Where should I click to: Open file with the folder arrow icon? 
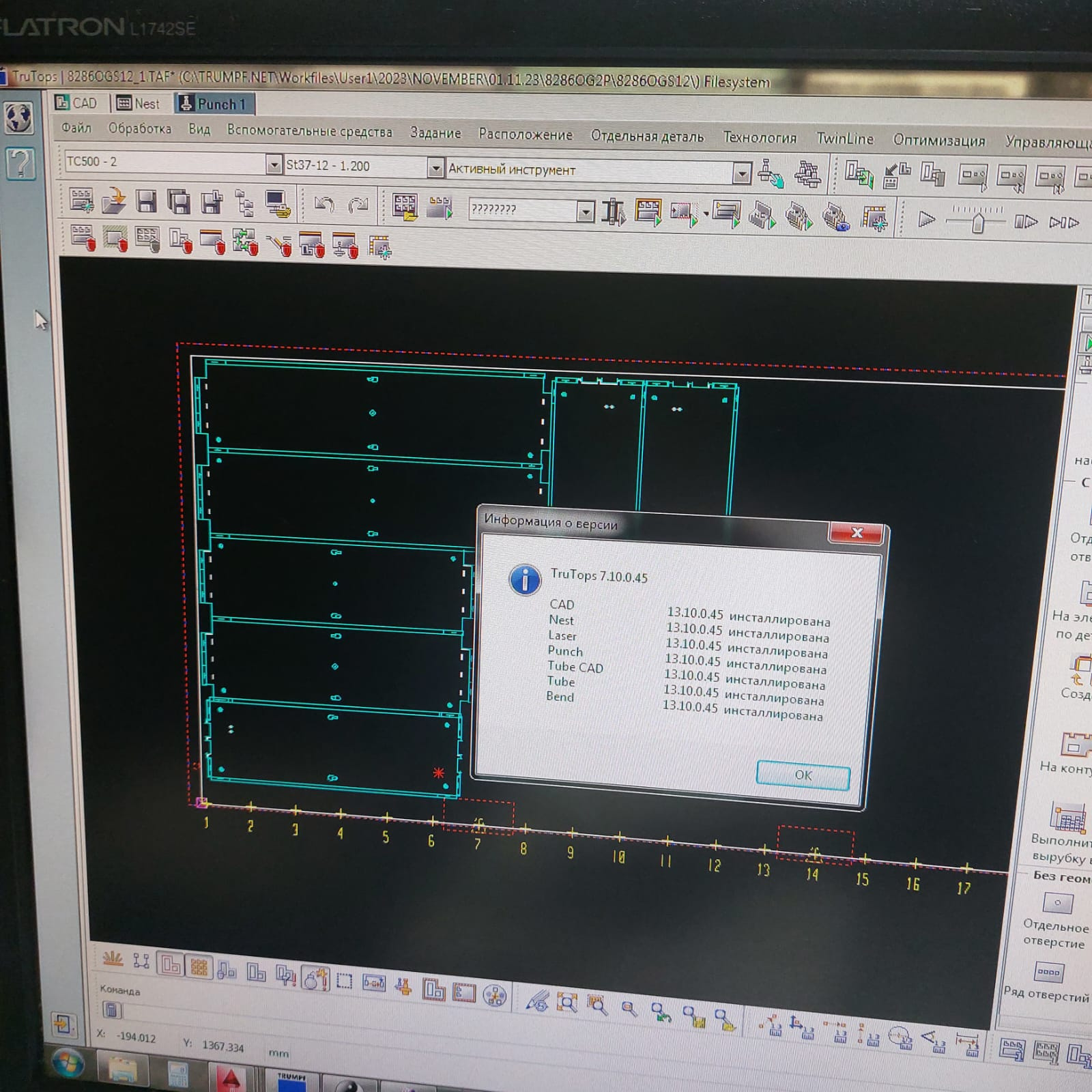pyautogui.click(x=113, y=201)
